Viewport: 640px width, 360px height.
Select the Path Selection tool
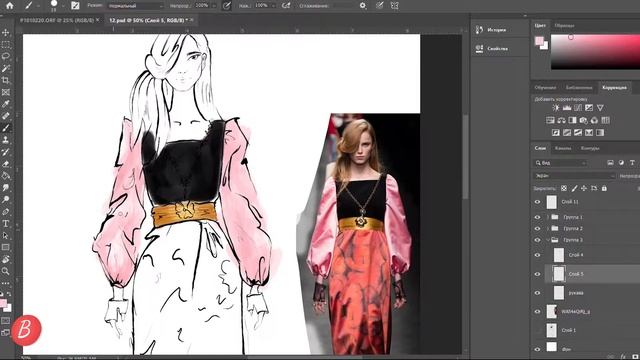point(6,236)
